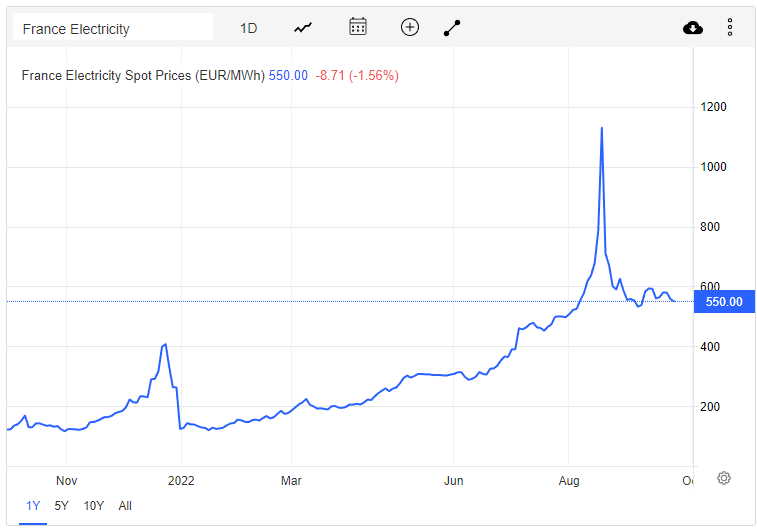The image size is (757, 528).
Task: Click the blue 550.00 value in legend
Action: click(x=288, y=76)
